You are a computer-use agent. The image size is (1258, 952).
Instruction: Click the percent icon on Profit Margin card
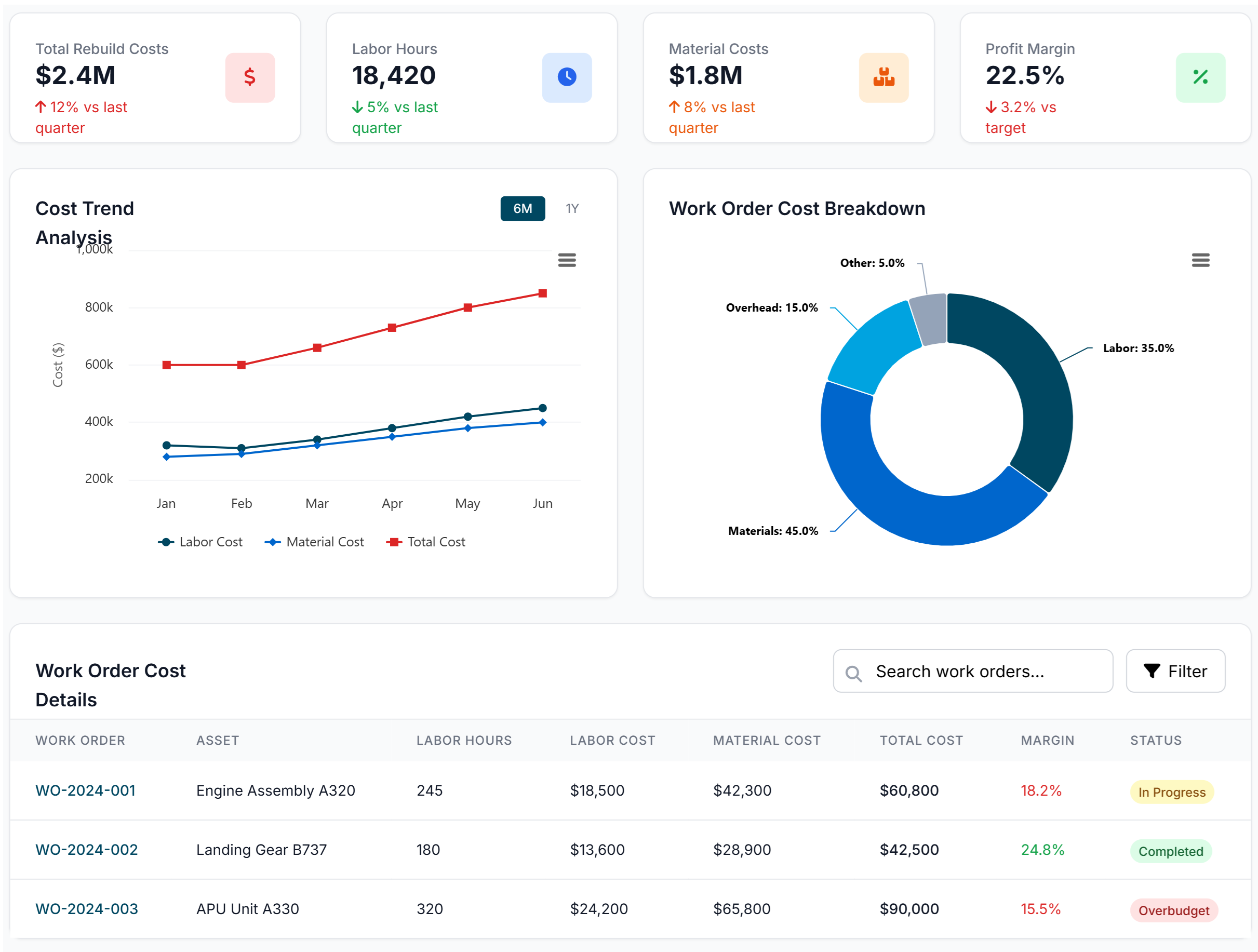coord(1200,78)
